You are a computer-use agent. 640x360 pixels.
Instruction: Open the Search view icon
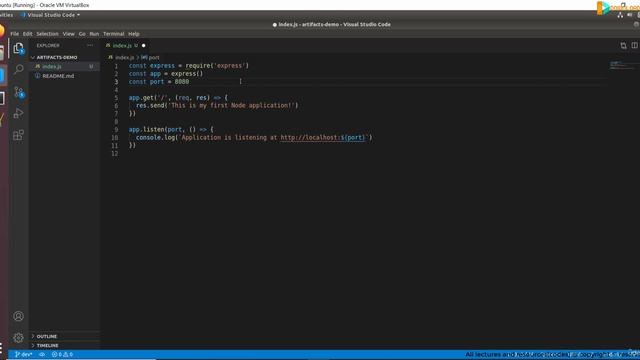(18, 69)
